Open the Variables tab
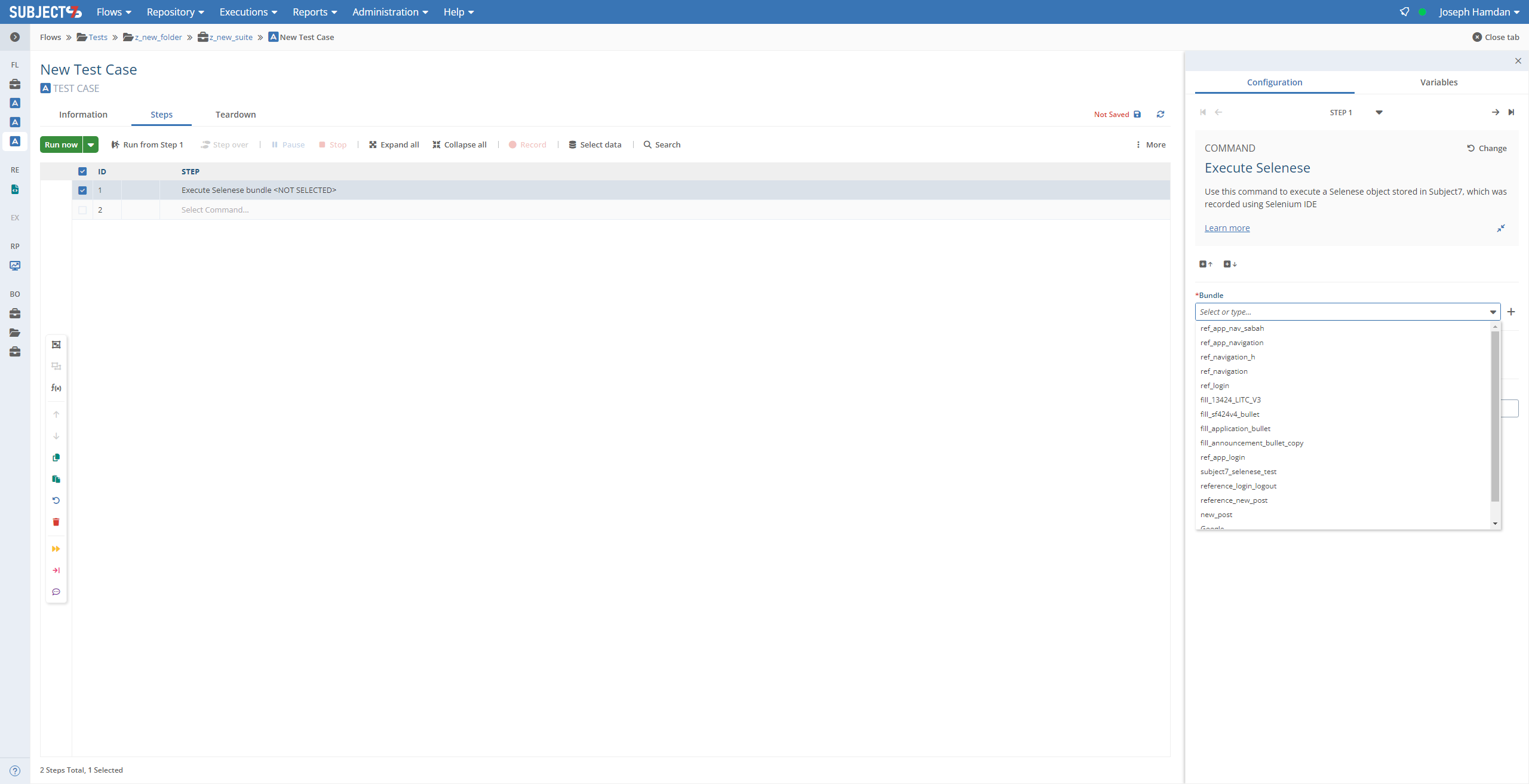 pyautogui.click(x=1438, y=82)
